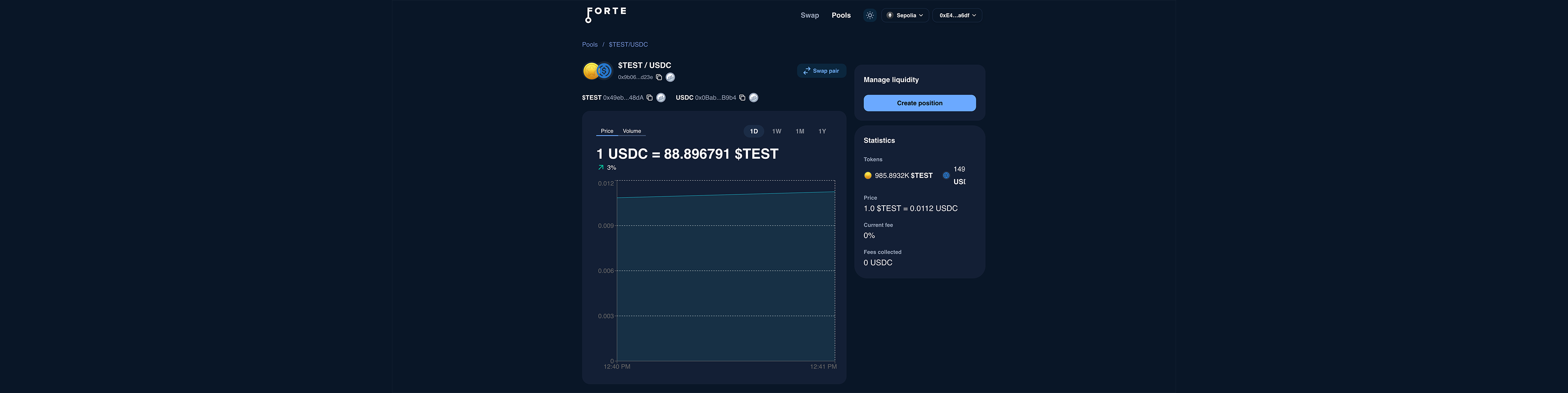
Task: Select the 1W chart timeframe
Action: [776, 131]
